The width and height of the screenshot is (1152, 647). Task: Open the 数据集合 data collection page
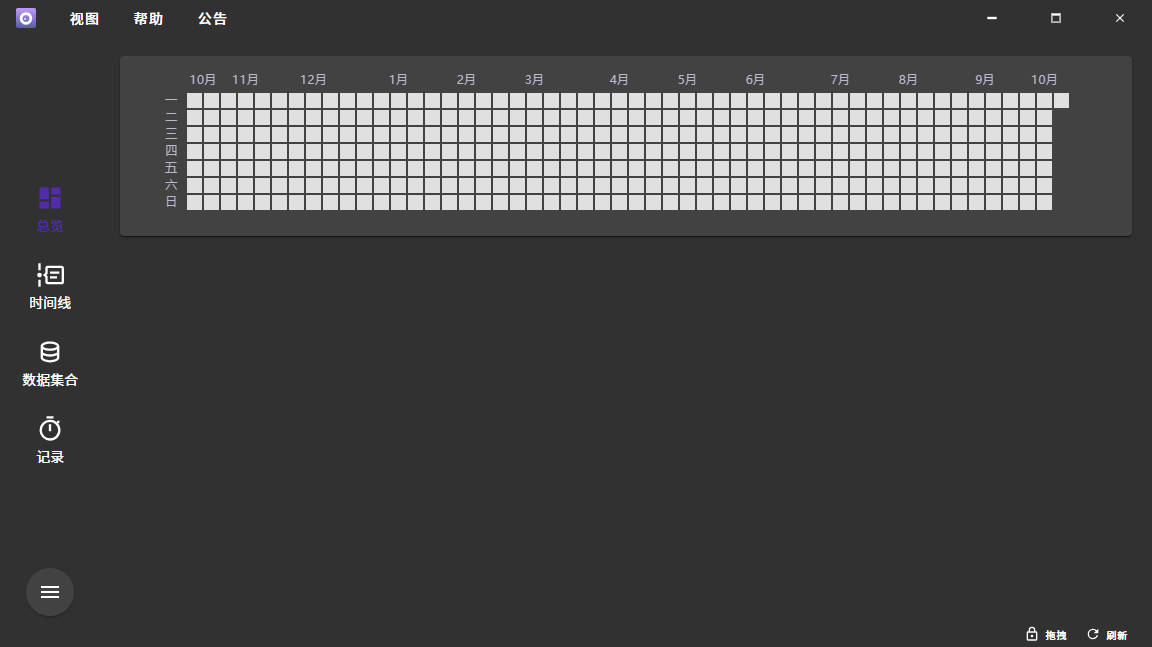50,362
